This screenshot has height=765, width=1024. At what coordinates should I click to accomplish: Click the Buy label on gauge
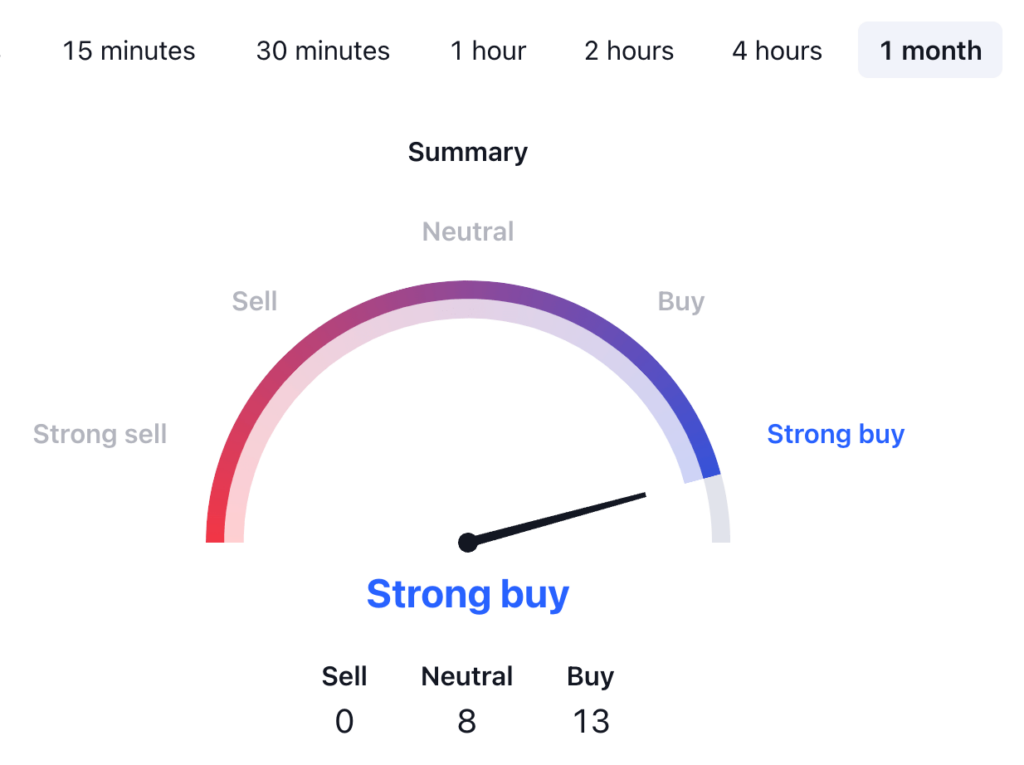(681, 301)
